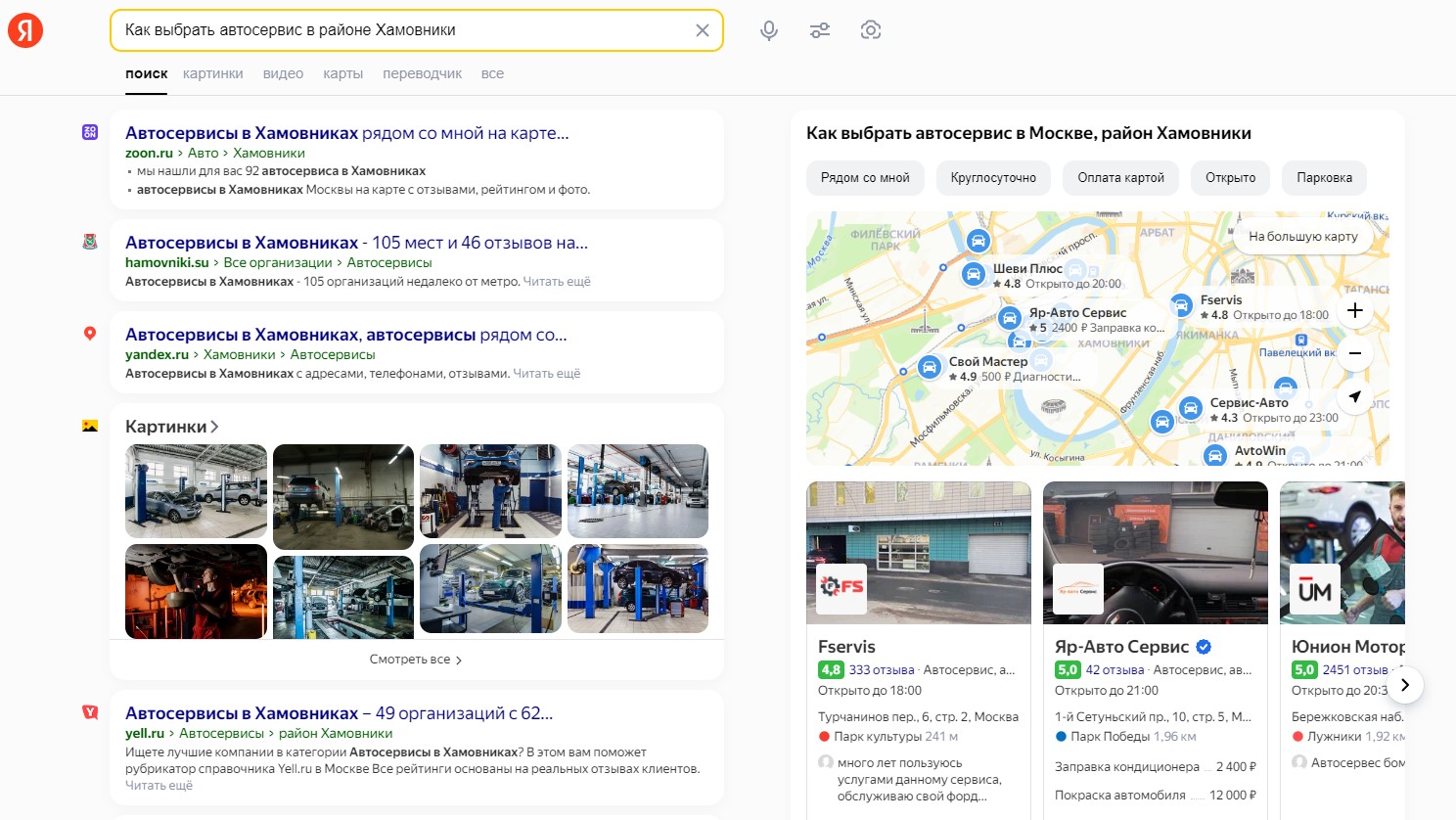This screenshot has width=1456, height=820.
Task: Open the все tab
Action: (x=492, y=73)
